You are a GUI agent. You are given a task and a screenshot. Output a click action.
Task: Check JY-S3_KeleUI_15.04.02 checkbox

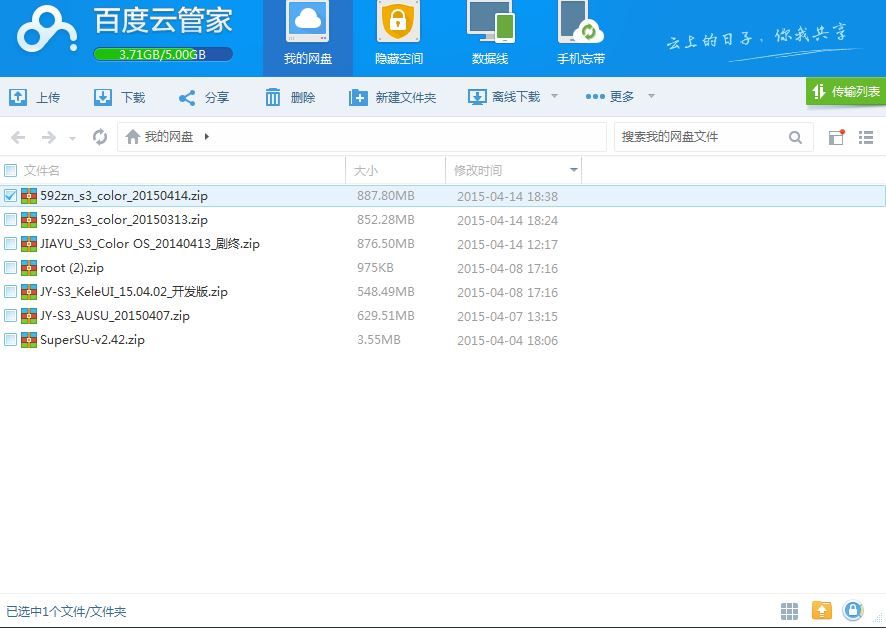coord(10,292)
